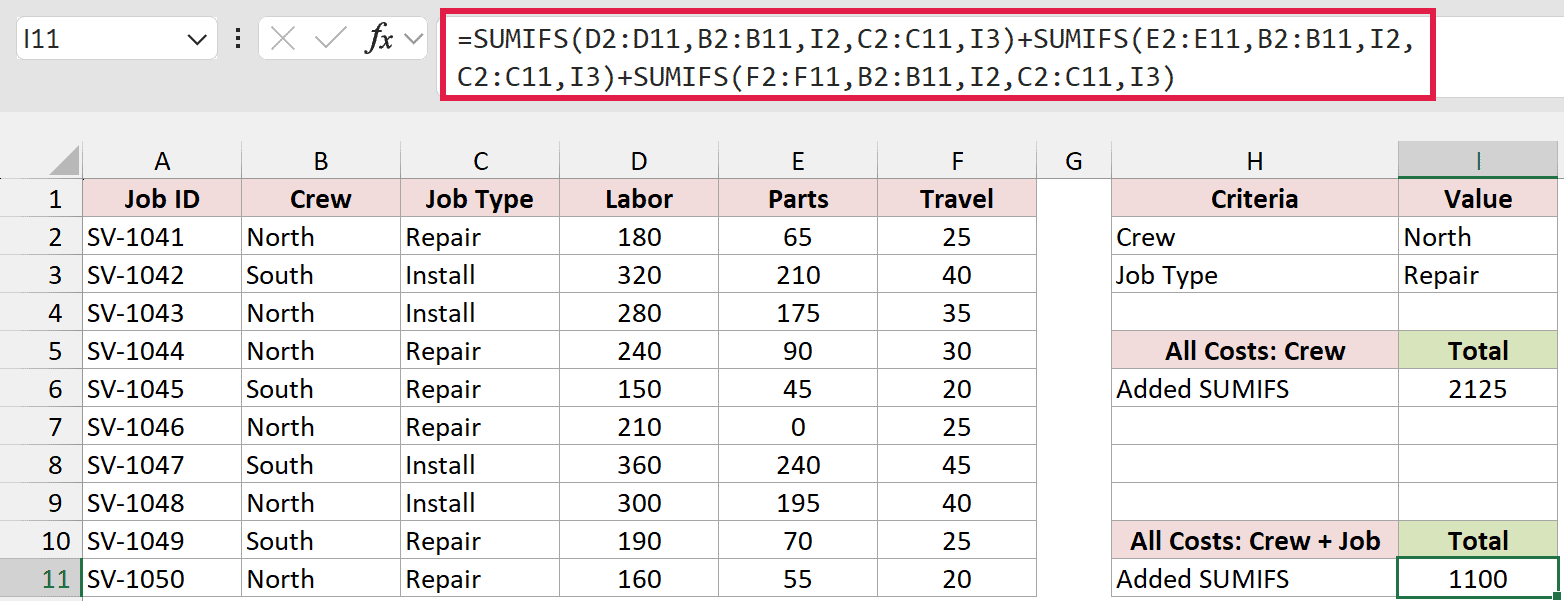Select column I header
This screenshot has height=601, width=1564.
(1478, 161)
